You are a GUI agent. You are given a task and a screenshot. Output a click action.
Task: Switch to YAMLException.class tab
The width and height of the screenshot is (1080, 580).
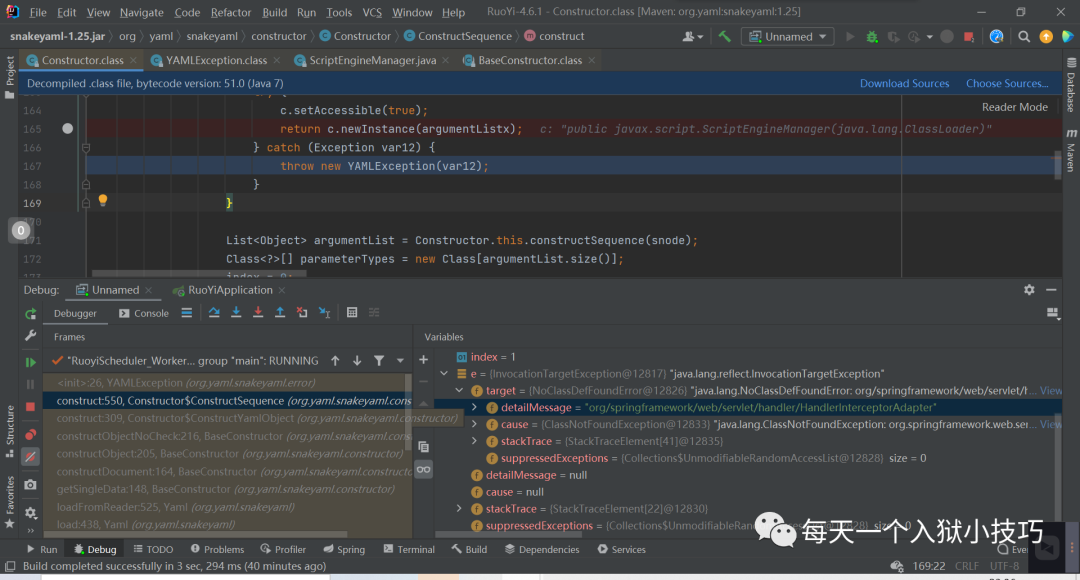[x=215, y=61]
